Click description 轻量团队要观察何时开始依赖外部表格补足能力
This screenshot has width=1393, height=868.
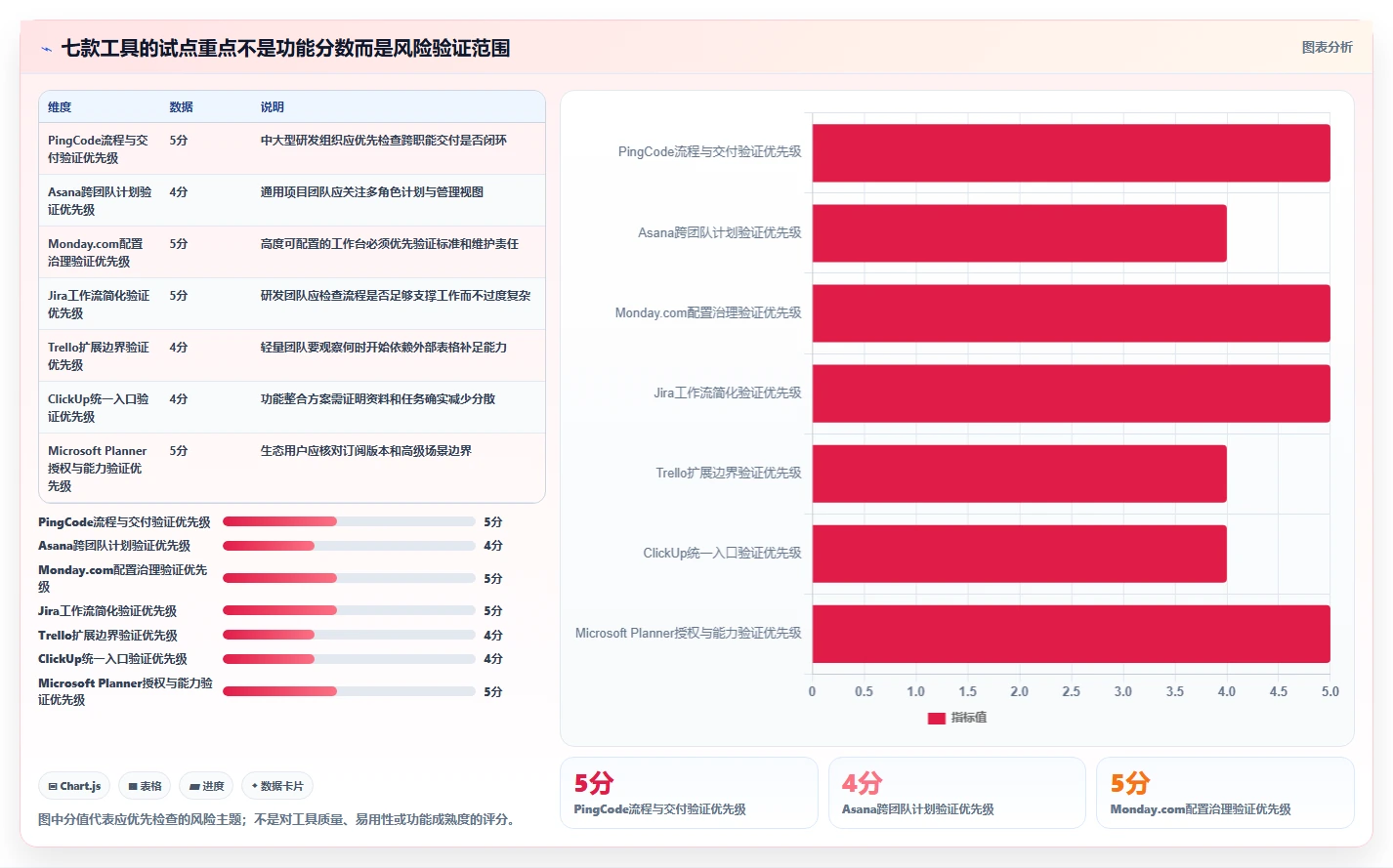pos(383,348)
